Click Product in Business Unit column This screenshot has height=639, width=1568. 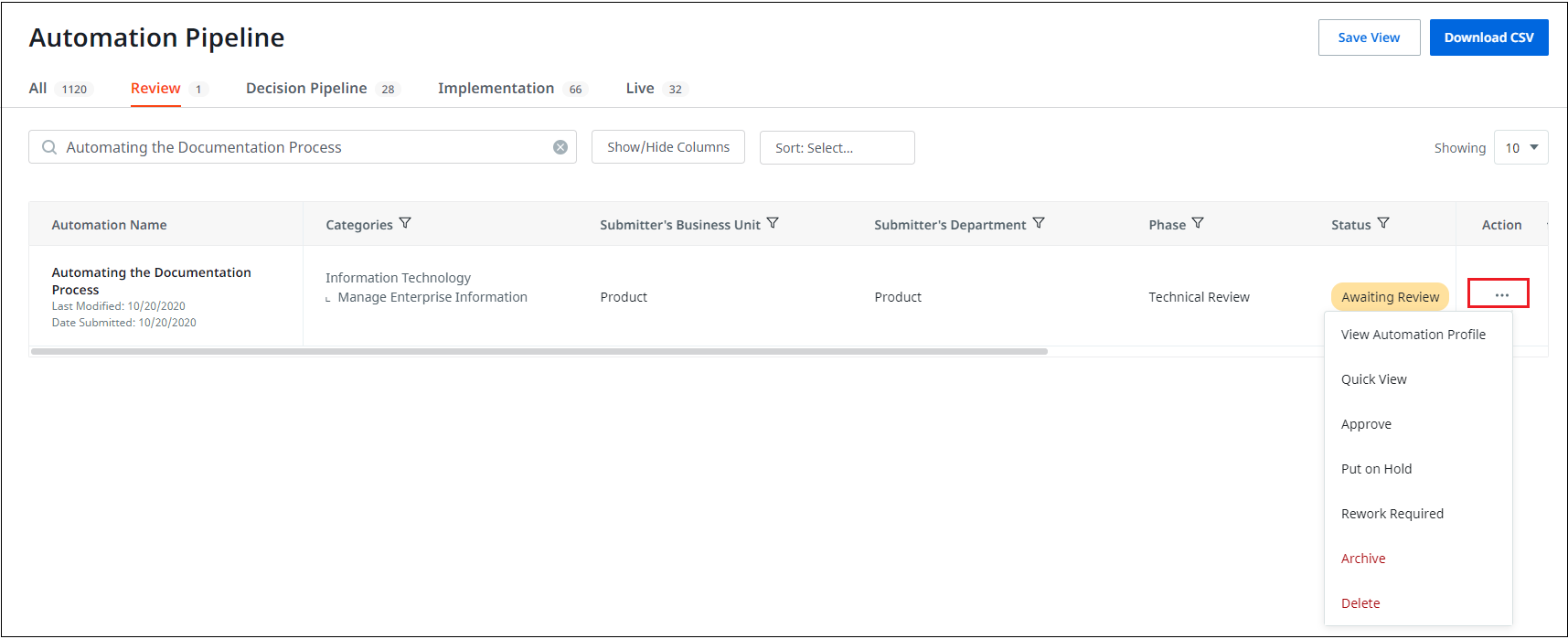pos(624,297)
